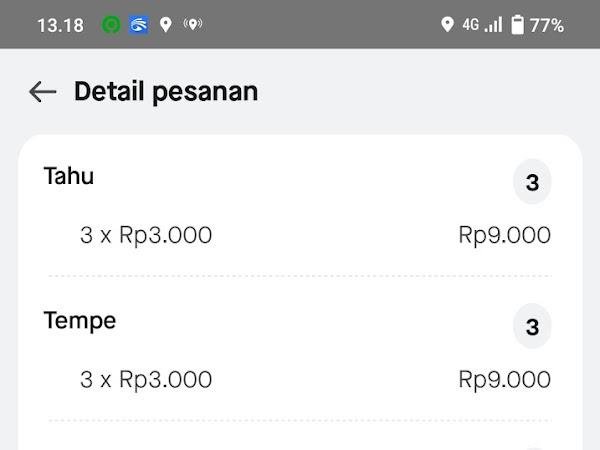Viewport: 600px width, 450px height.
Task: Click the green circle notification icon
Action: (111, 25)
